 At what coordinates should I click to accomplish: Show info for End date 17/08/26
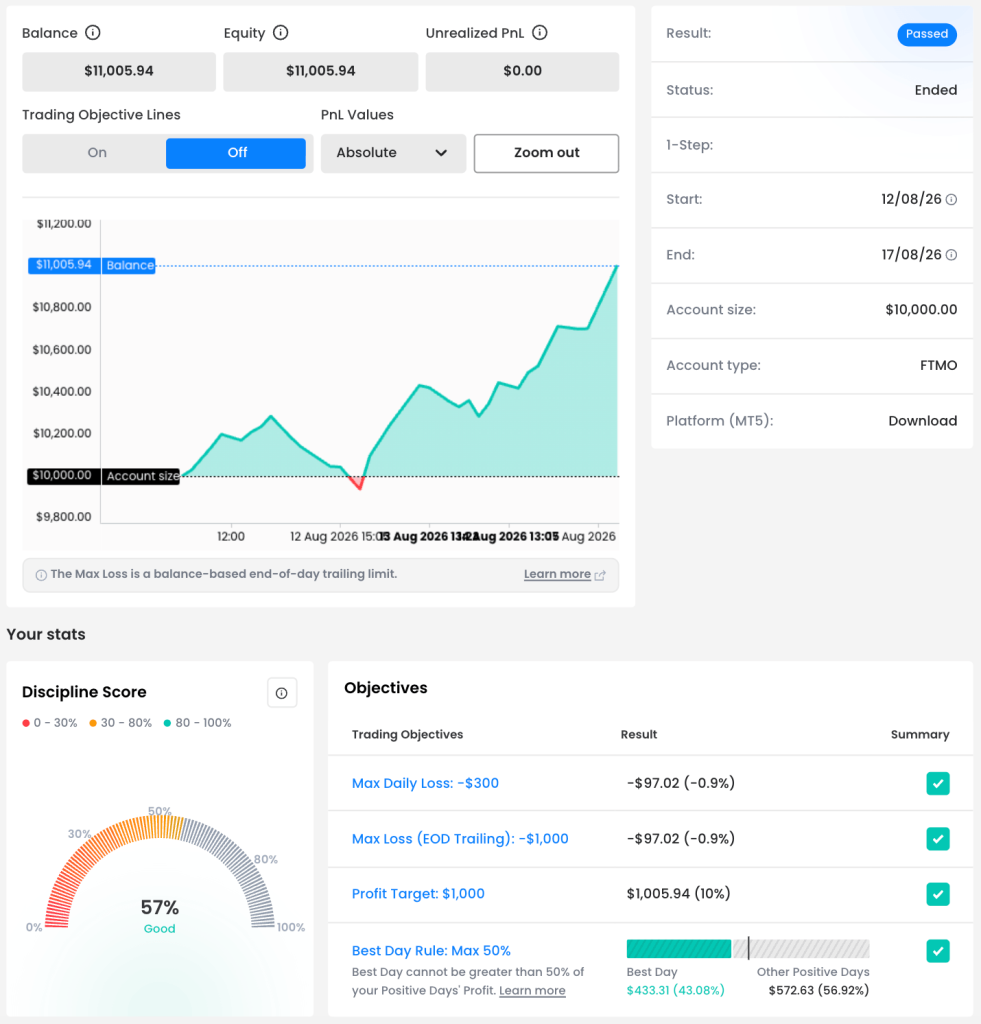tap(952, 255)
